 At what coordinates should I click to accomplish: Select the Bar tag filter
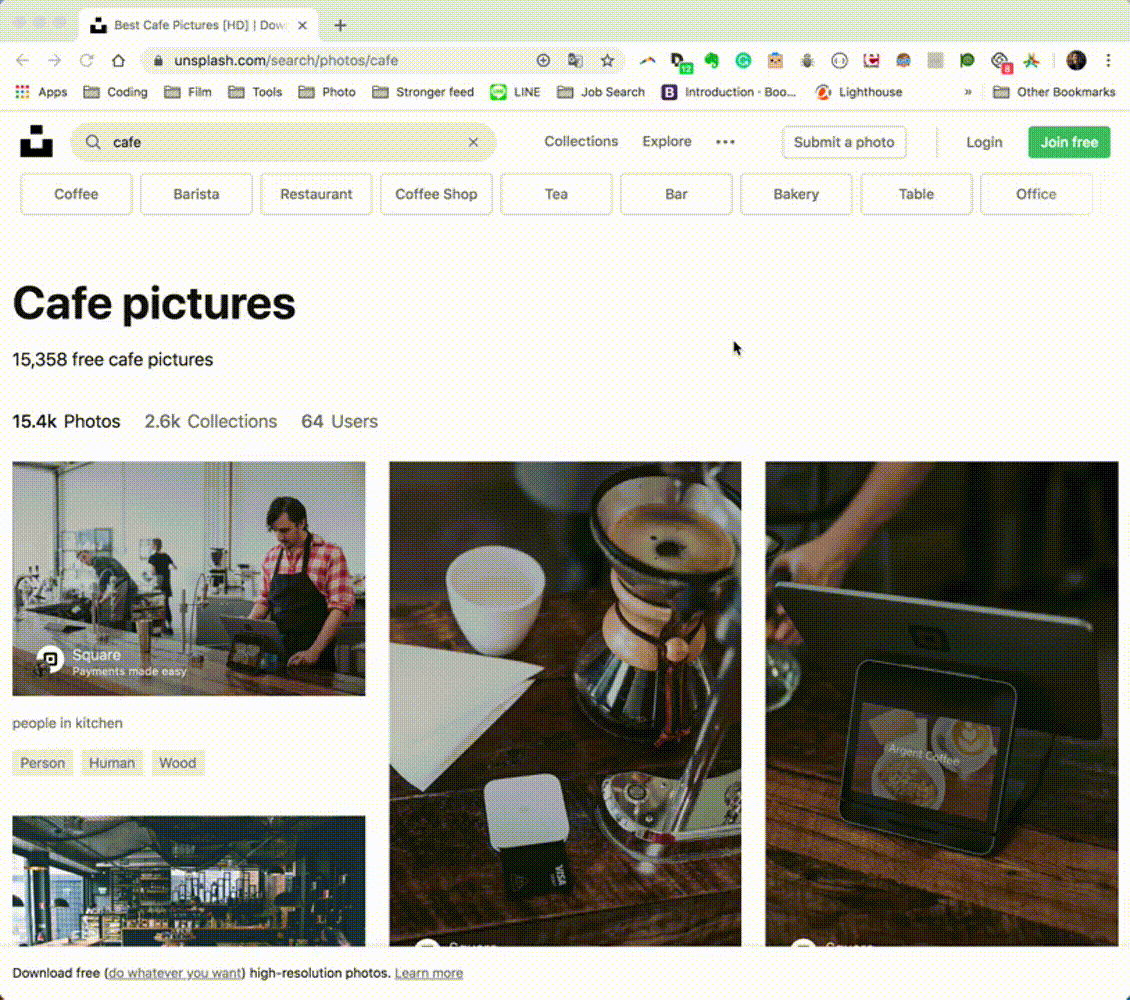[x=676, y=194]
